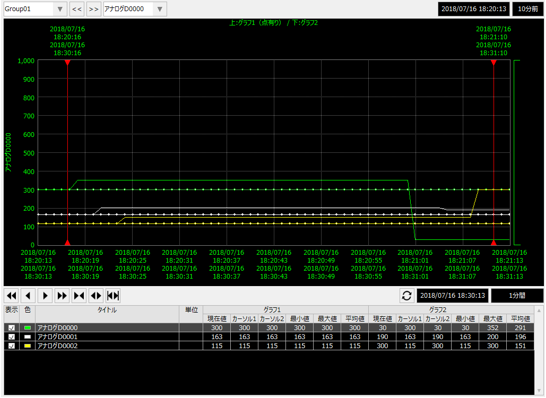Click the graph title 上:グラフ1 / 下:グラフ2

tap(273, 23)
